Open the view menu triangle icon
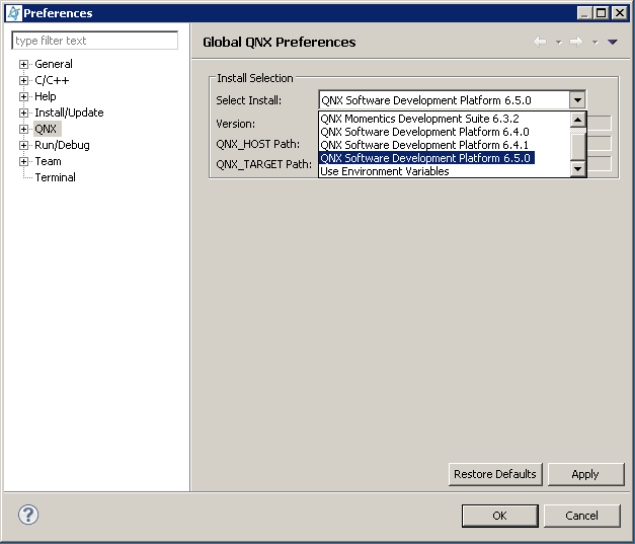635x544 pixels. click(x=612, y=42)
